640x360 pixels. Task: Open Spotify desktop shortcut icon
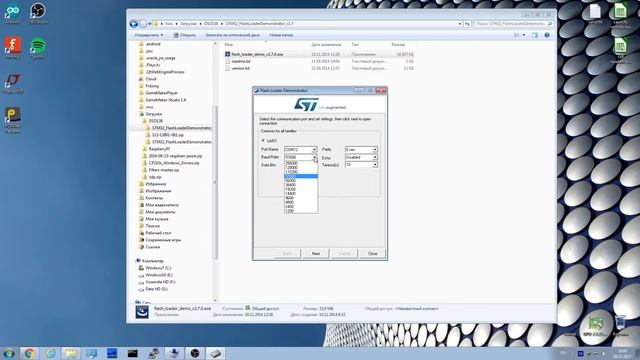pyautogui.click(x=38, y=47)
